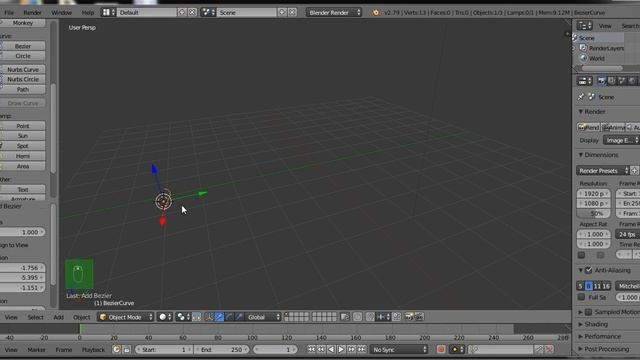The height and width of the screenshot is (360, 640).
Task: Open the Playback menu in timeline
Action: [93, 350]
